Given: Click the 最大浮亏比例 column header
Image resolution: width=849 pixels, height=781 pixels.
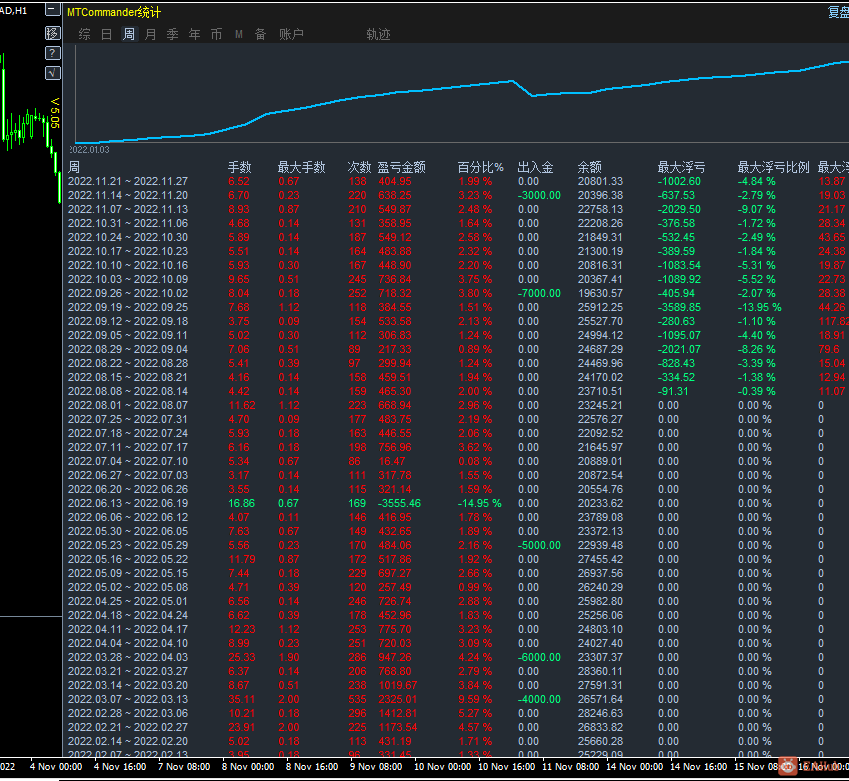Looking at the screenshot, I should 773,167.
